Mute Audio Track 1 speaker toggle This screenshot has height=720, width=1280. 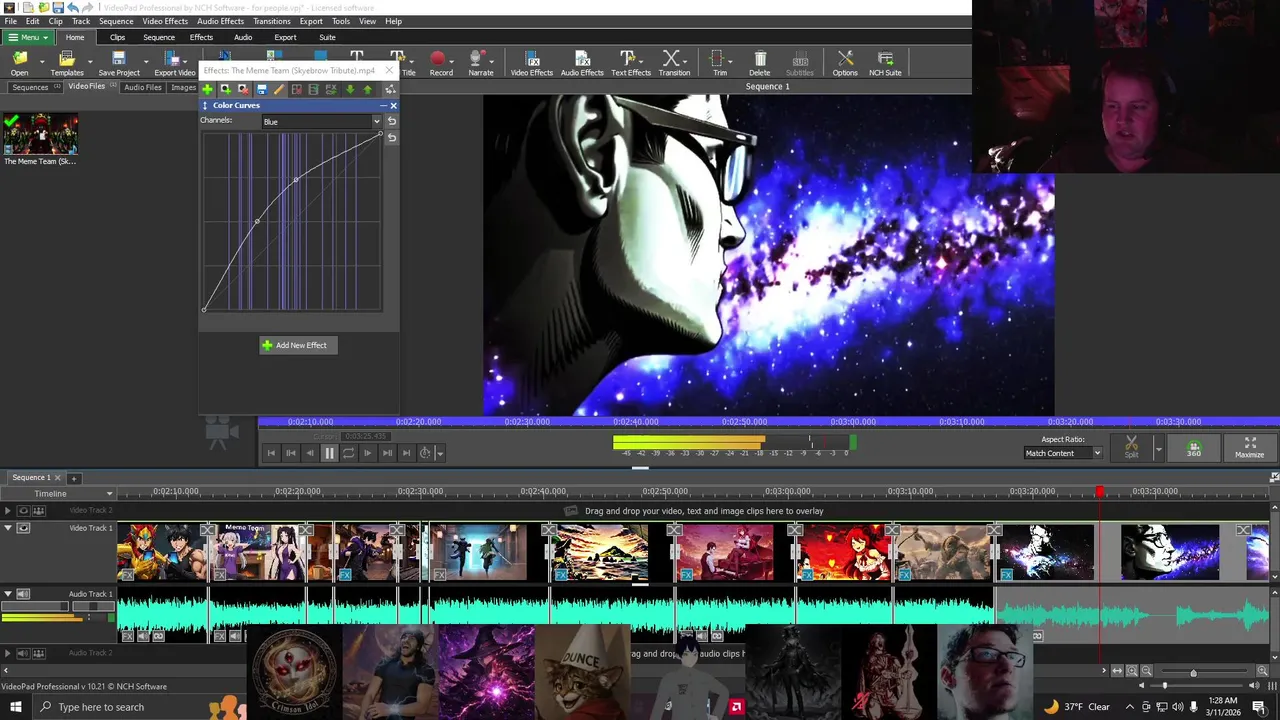point(23,594)
